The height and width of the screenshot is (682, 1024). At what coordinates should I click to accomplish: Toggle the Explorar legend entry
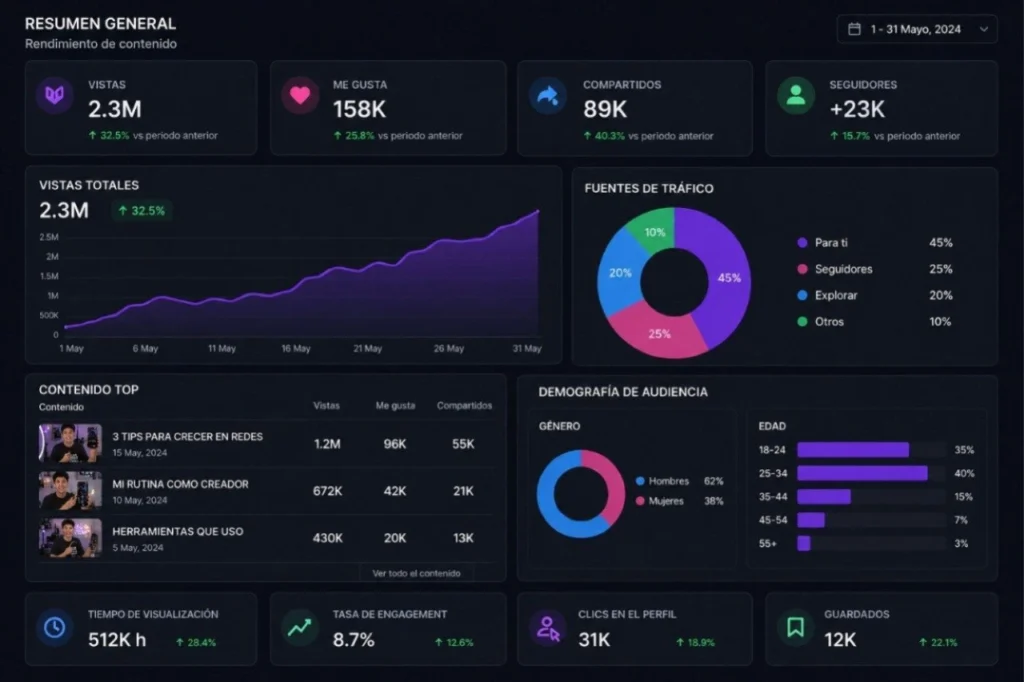[835, 296]
